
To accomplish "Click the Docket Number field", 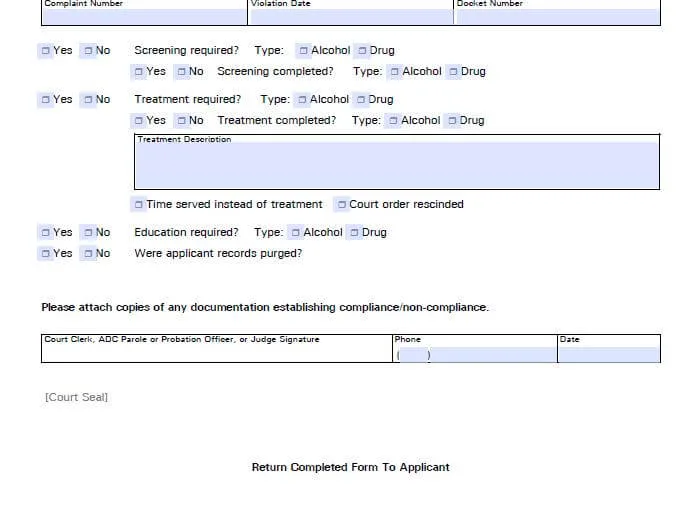I will point(558,17).
